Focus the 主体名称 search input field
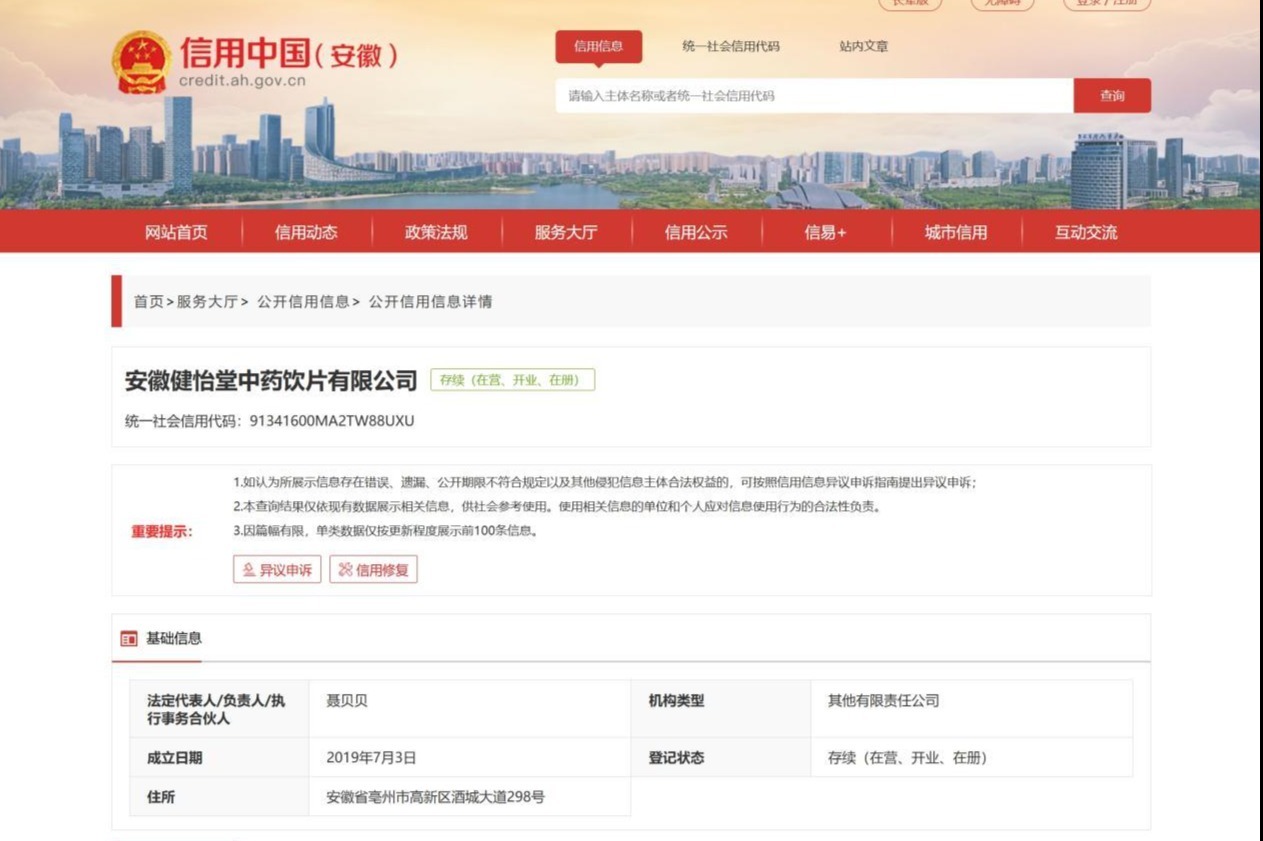 tap(814, 96)
